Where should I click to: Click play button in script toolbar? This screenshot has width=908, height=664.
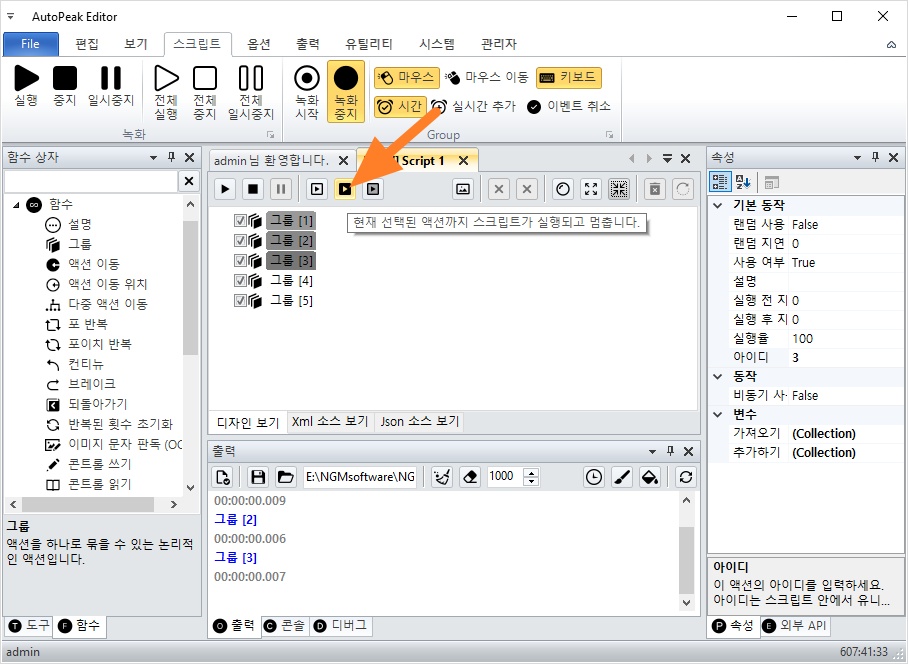tap(225, 189)
